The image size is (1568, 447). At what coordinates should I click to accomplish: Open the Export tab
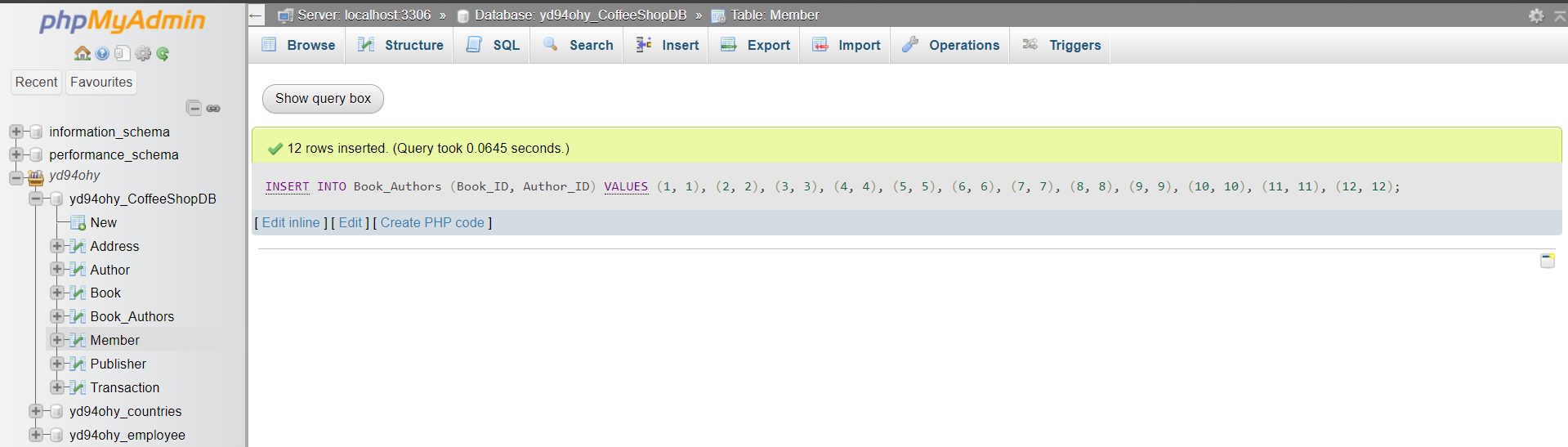pyautogui.click(x=755, y=45)
